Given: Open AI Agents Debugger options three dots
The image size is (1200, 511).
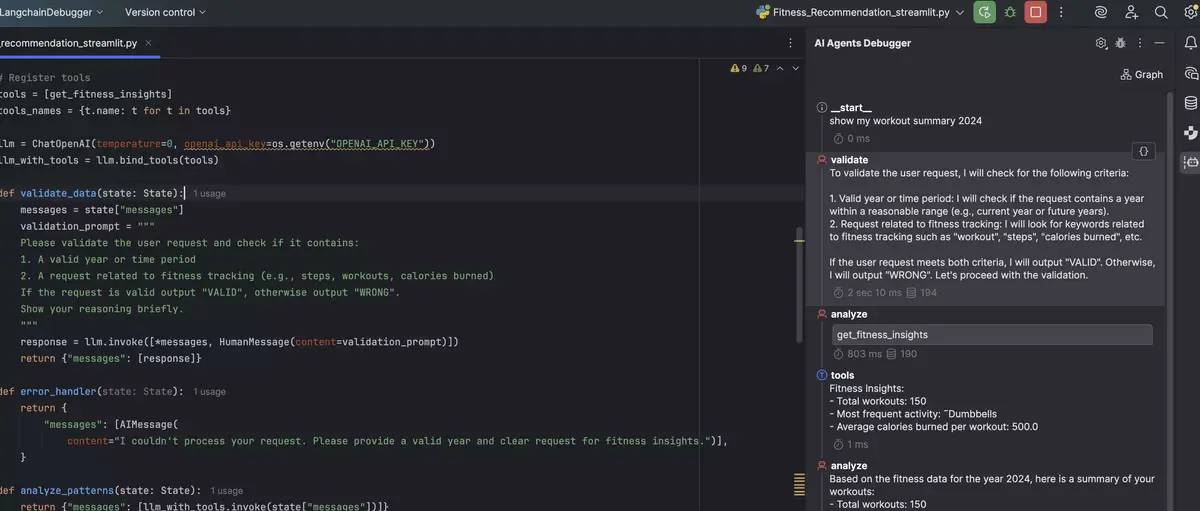Looking at the screenshot, I should (1141, 44).
